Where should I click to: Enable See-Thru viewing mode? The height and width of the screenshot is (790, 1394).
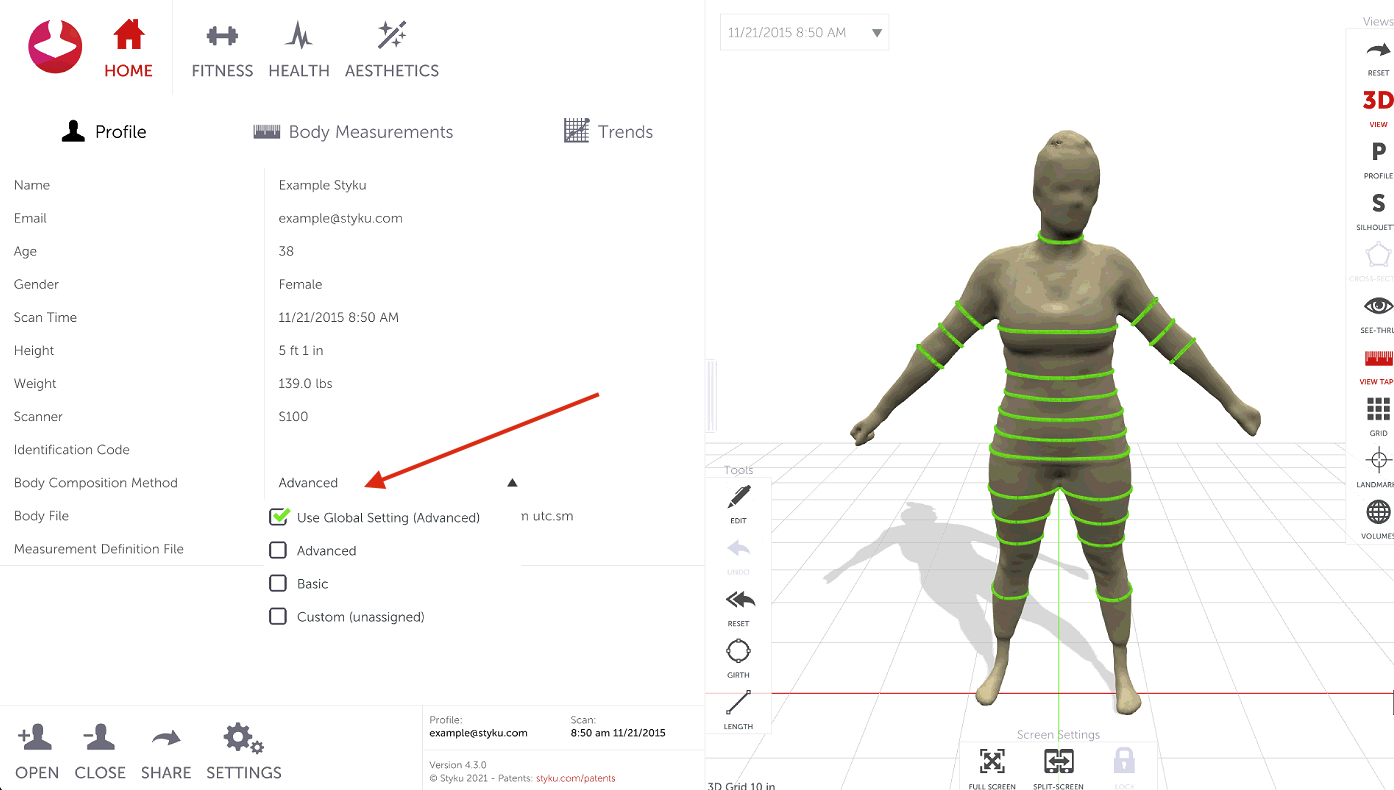click(1376, 307)
